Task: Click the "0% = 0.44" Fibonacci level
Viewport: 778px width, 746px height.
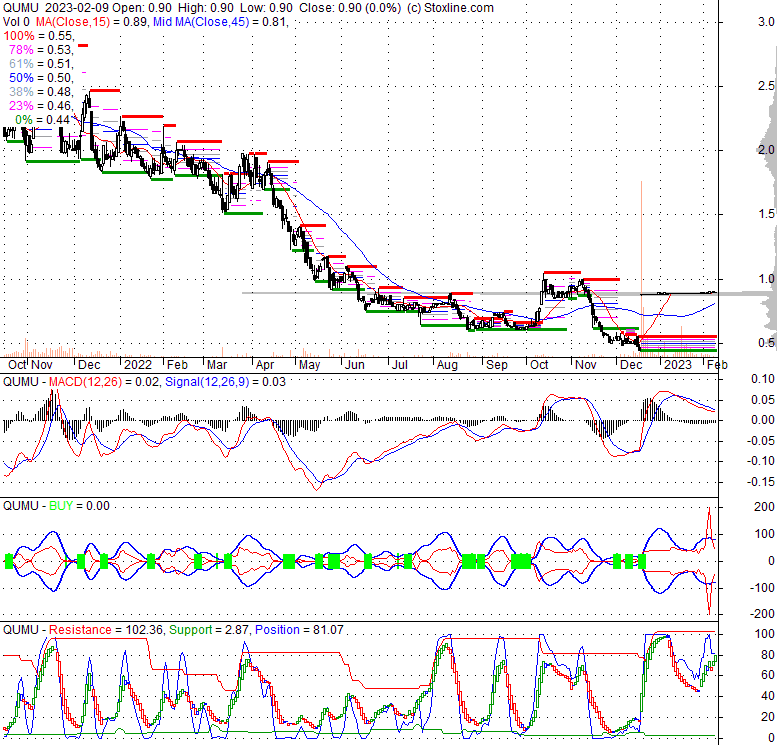Action: (43, 120)
